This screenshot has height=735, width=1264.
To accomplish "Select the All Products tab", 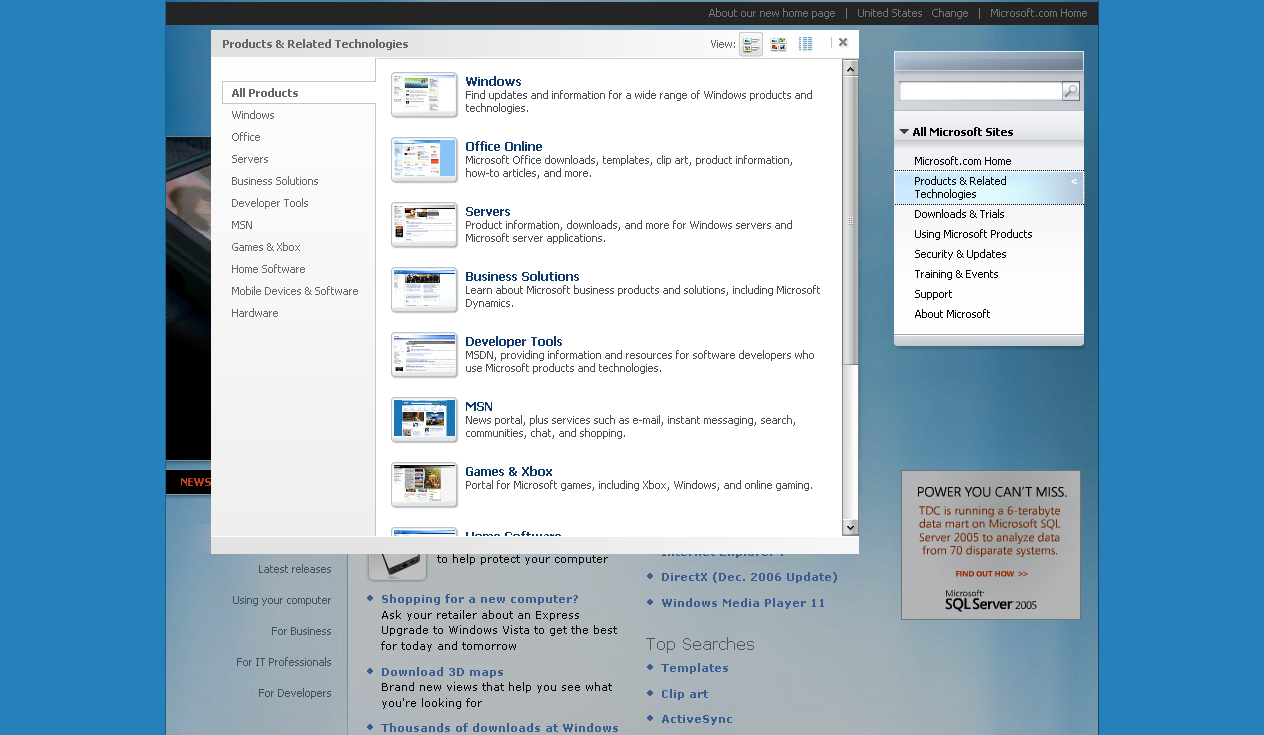I will pyautogui.click(x=265, y=93).
